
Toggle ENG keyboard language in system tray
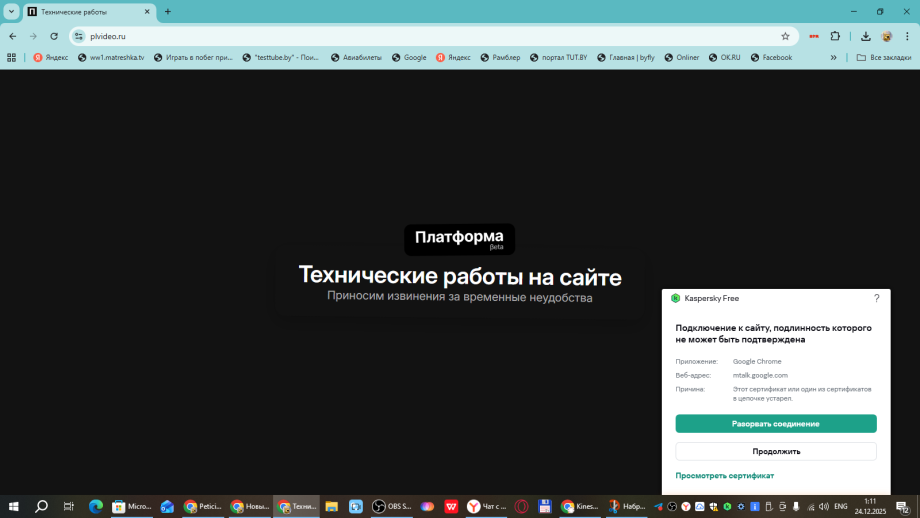(x=841, y=506)
